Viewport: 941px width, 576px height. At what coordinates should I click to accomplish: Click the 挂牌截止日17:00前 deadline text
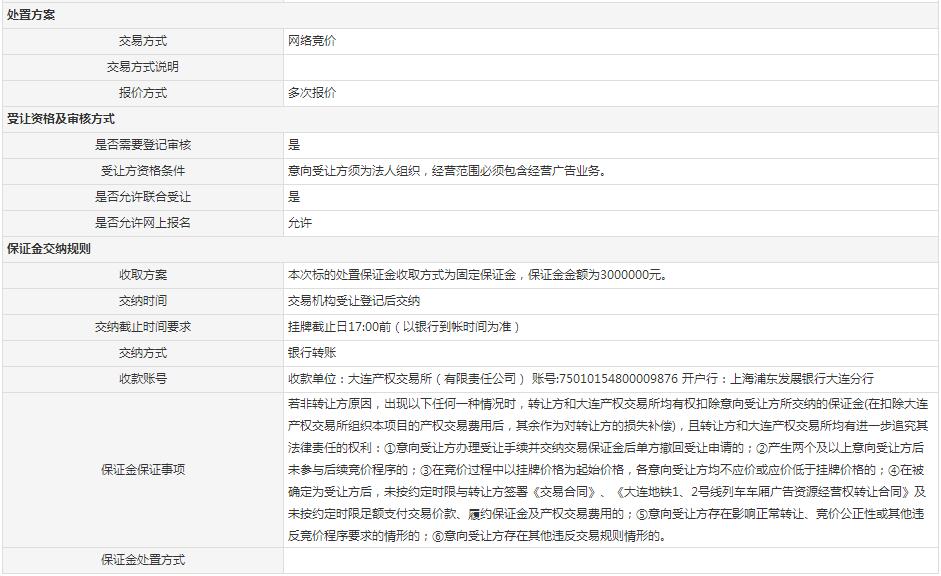point(404,327)
